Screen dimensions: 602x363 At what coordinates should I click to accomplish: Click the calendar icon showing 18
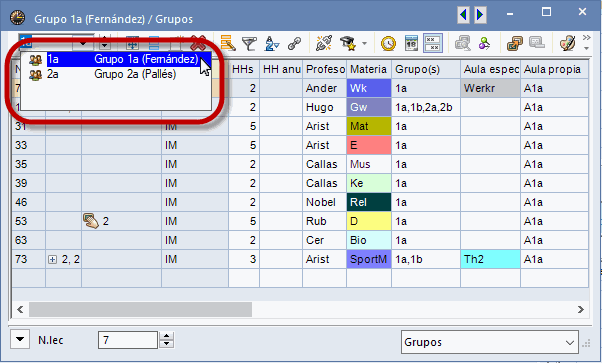[x=411, y=43]
